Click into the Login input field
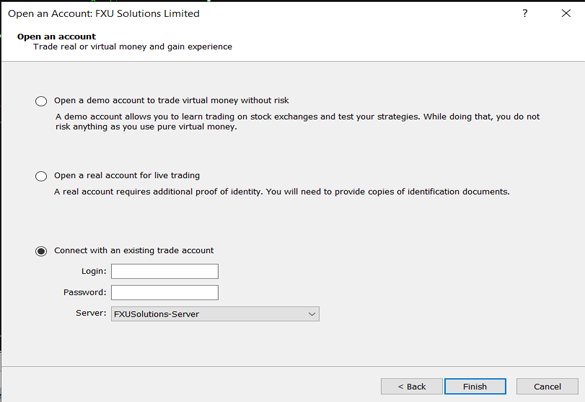Image resolution: width=585 pixels, height=402 pixels. coord(165,271)
